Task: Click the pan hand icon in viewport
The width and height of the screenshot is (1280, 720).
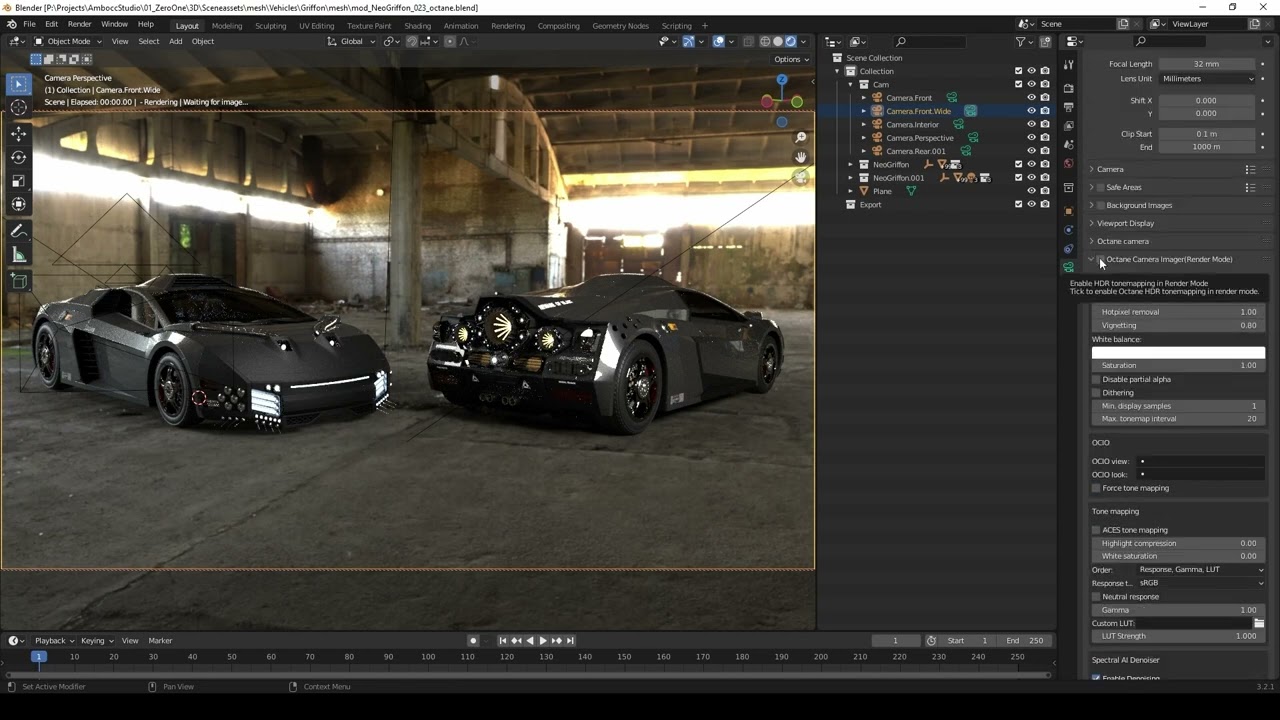Action: [800, 157]
